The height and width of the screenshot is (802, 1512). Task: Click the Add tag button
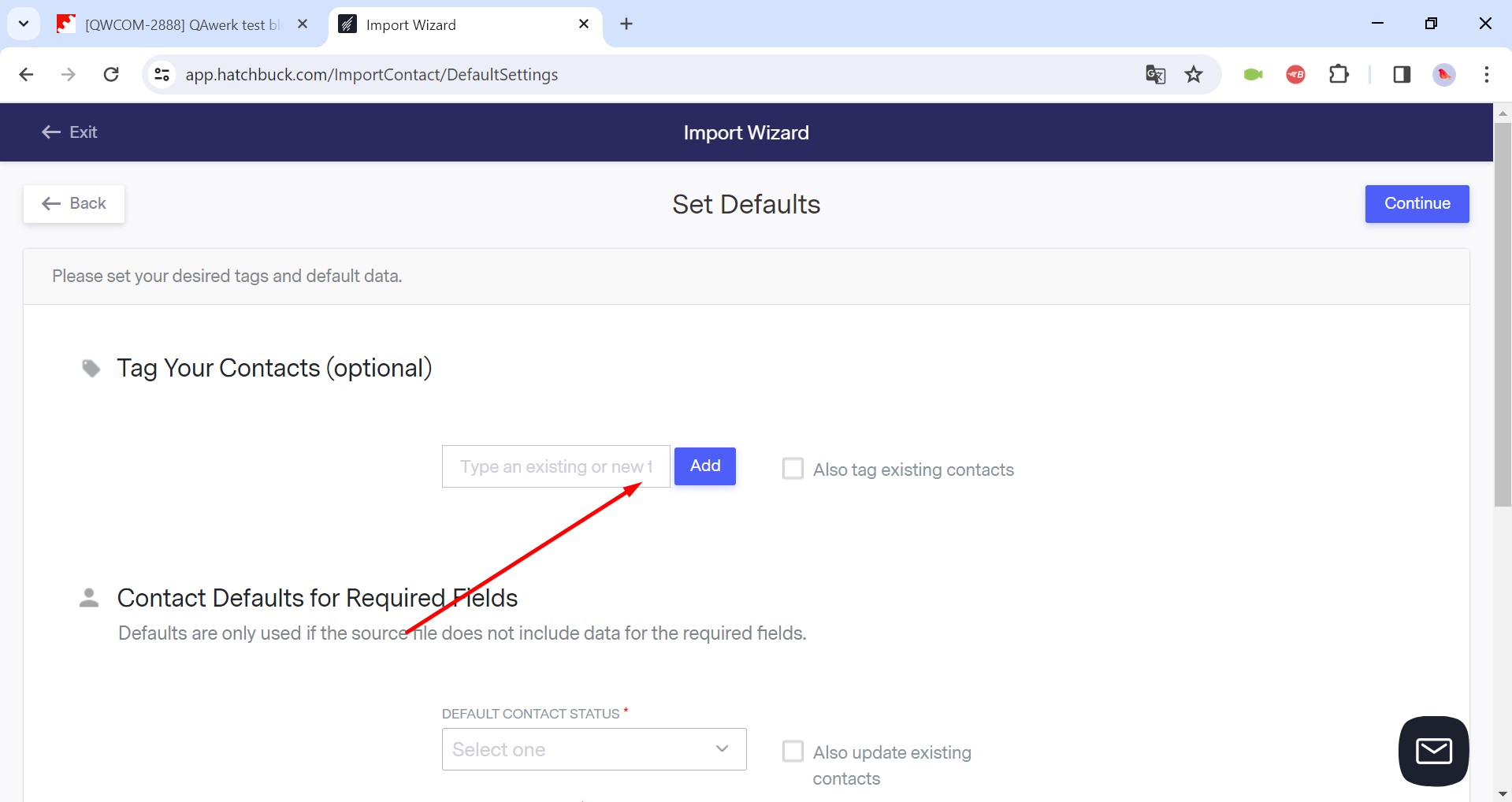(705, 466)
